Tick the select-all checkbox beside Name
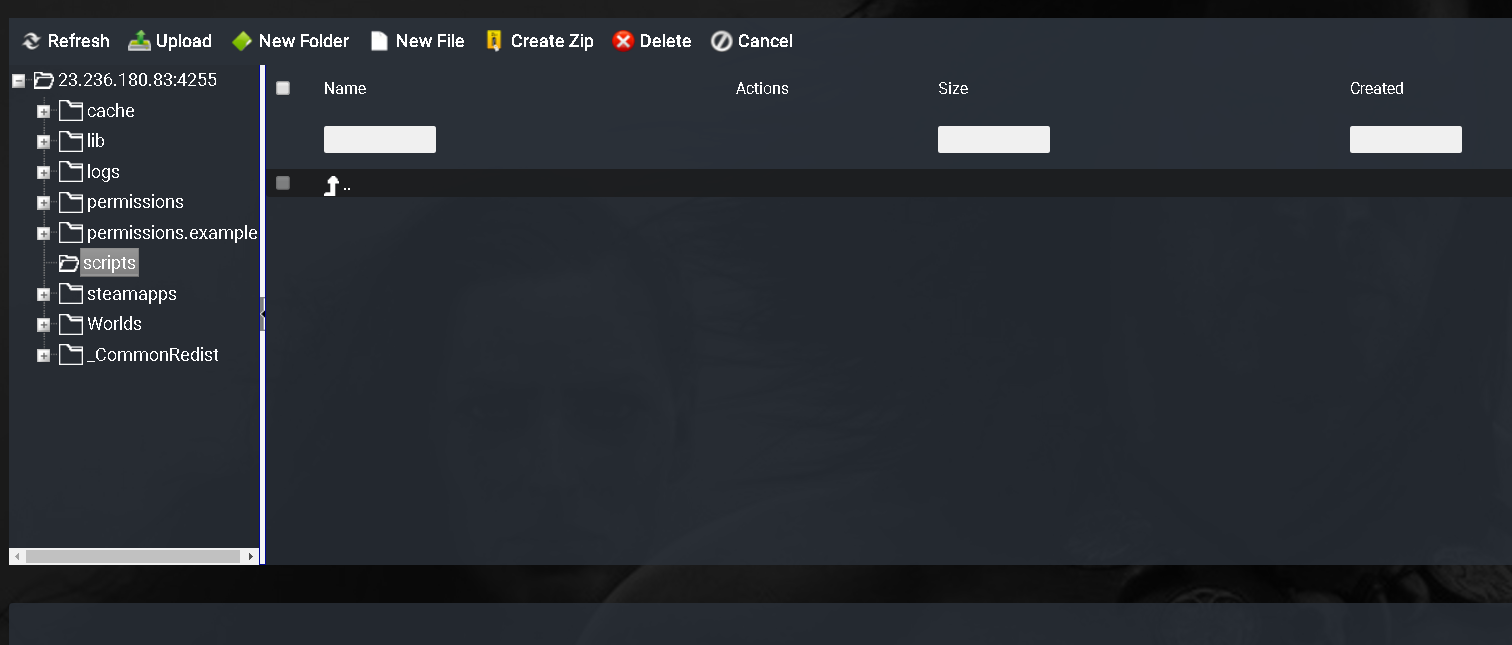 click(x=283, y=88)
